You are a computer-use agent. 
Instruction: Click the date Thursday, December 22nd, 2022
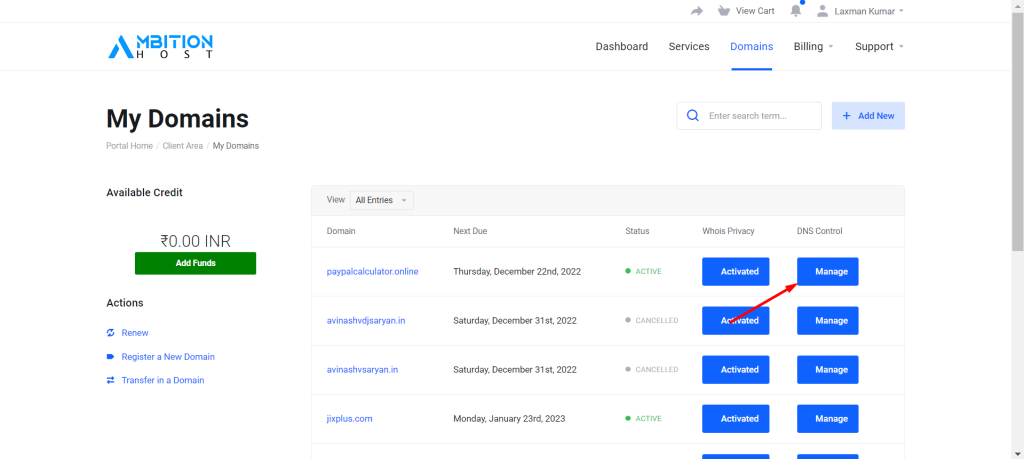pos(517,272)
